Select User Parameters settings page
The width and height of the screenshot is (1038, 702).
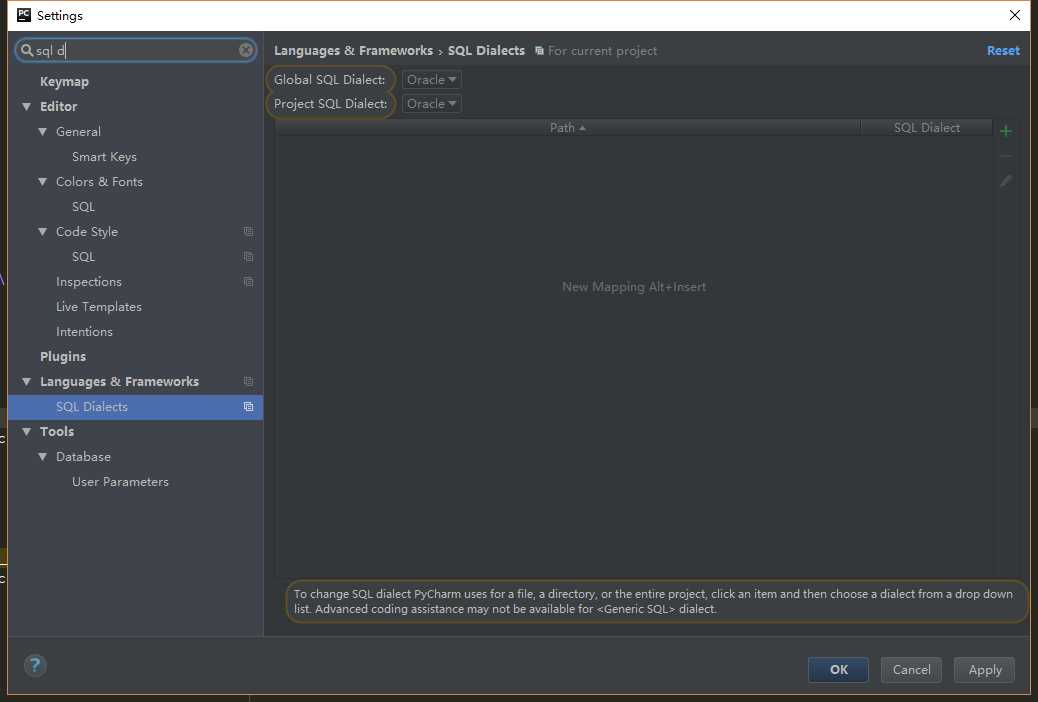click(x=120, y=482)
